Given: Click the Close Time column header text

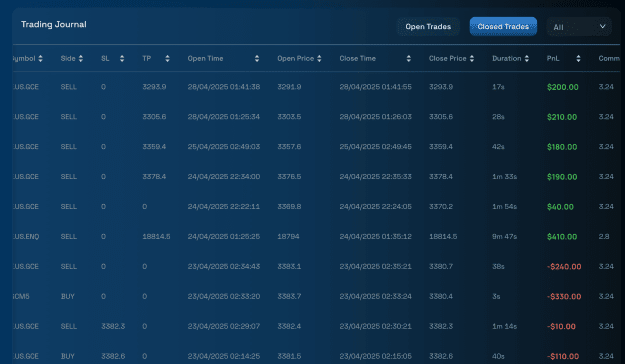Looking at the screenshot, I should [358, 59].
